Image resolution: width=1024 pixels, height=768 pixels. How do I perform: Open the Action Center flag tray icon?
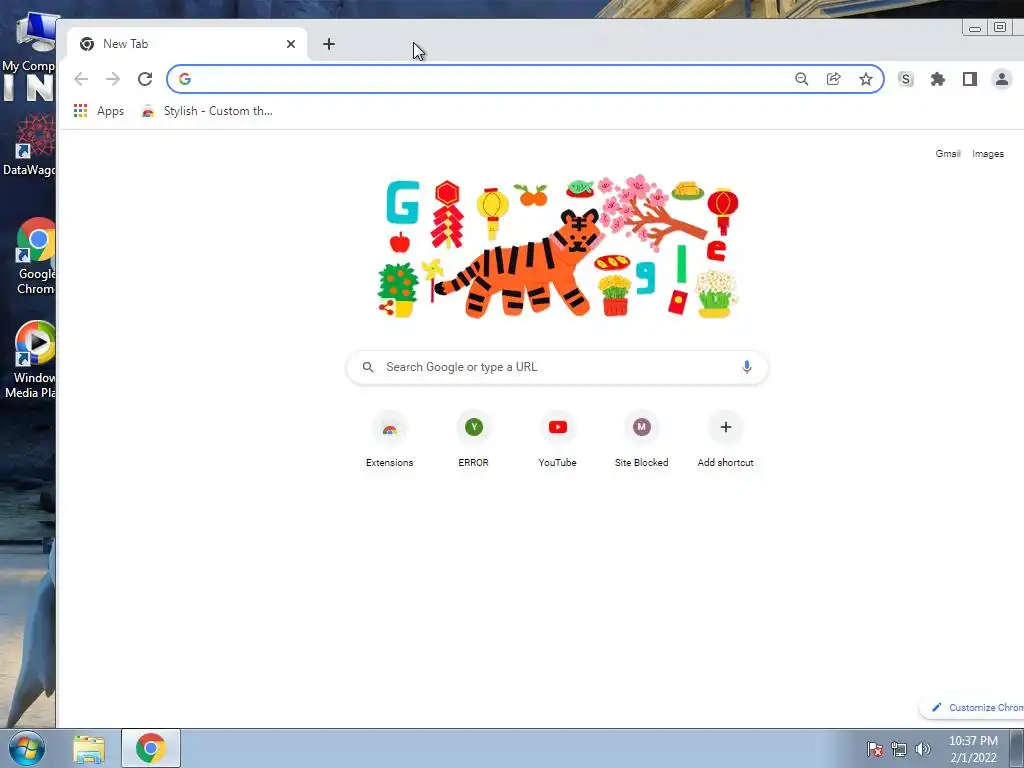click(x=875, y=749)
